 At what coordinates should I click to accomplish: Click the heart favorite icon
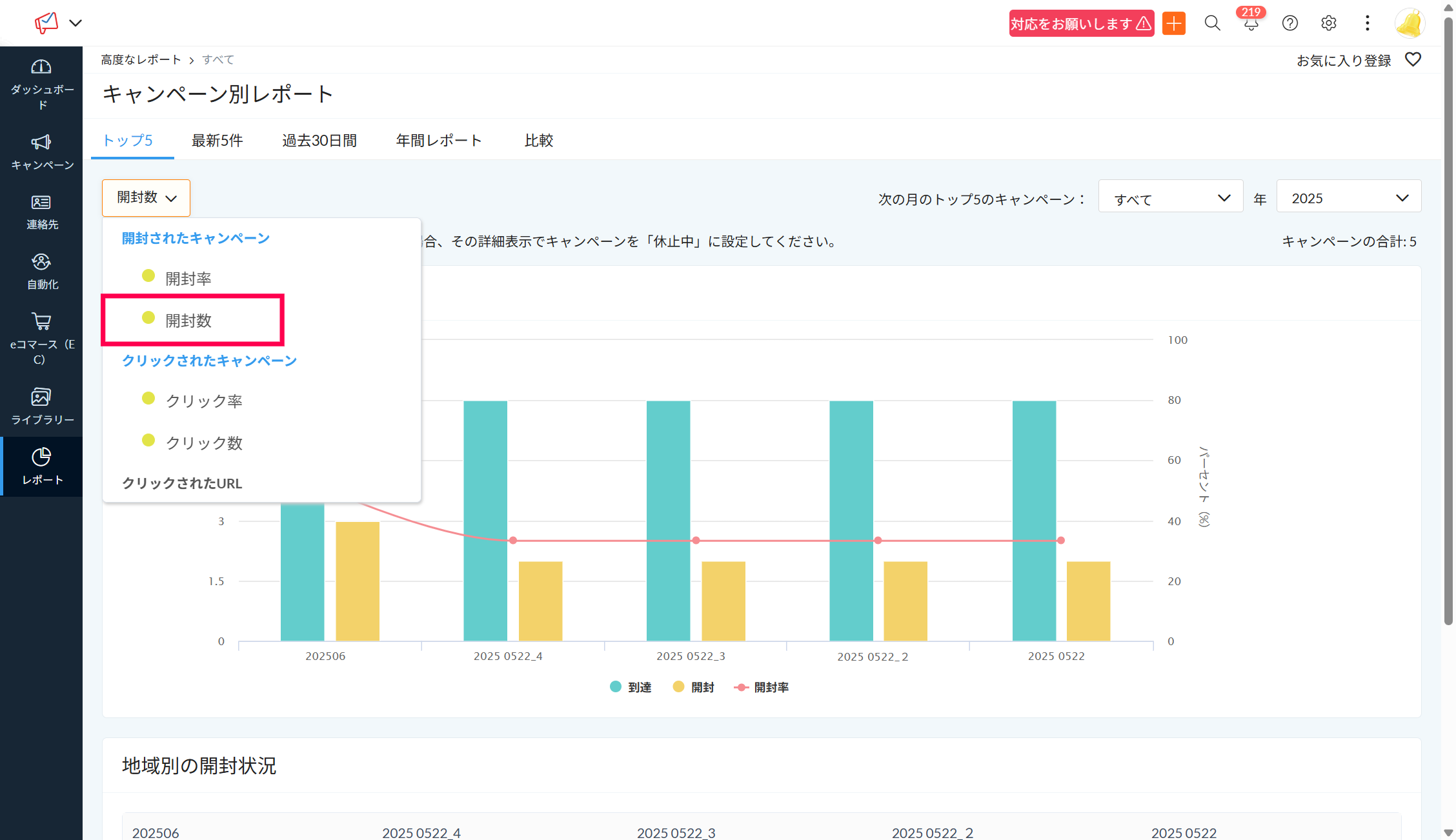tap(1413, 60)
